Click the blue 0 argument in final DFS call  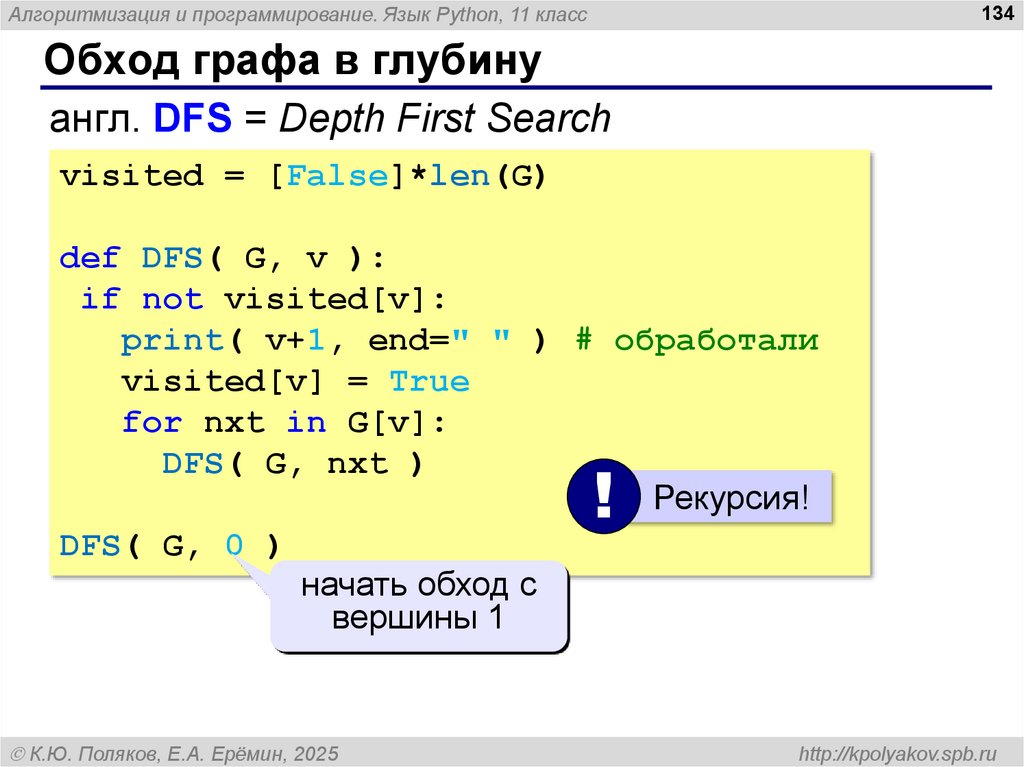click(x=233, y=546)
